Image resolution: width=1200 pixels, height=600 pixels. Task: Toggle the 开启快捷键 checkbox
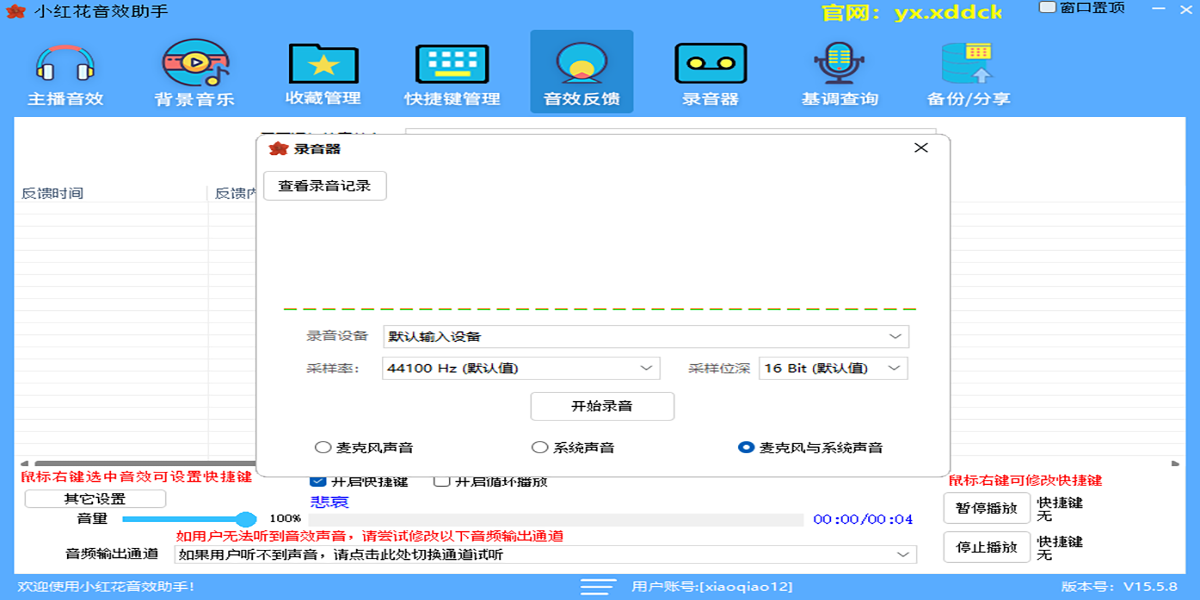(318, 481)
